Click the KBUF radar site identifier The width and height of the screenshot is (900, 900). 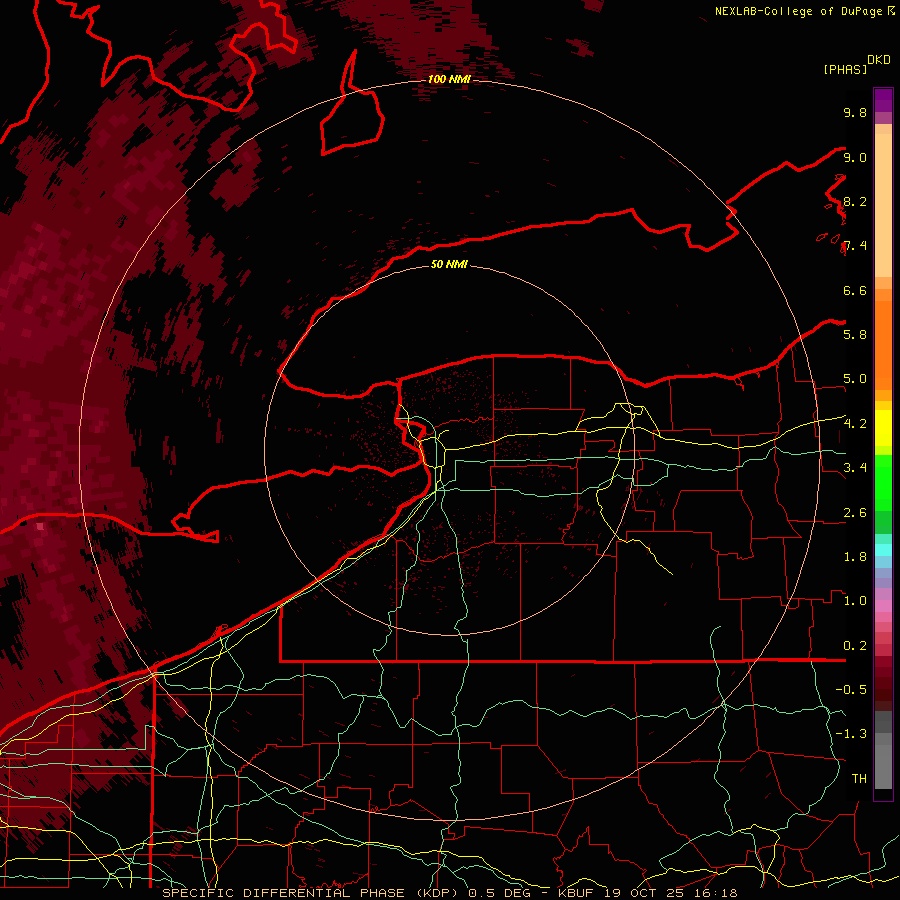[577, 893]
